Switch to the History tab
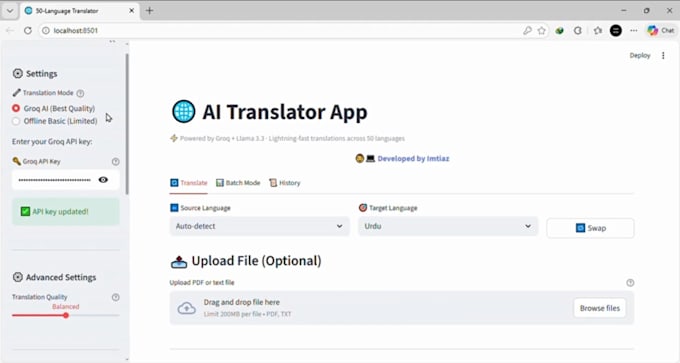Viewport: 680px width, 363px height. click(x=284, y=183)
